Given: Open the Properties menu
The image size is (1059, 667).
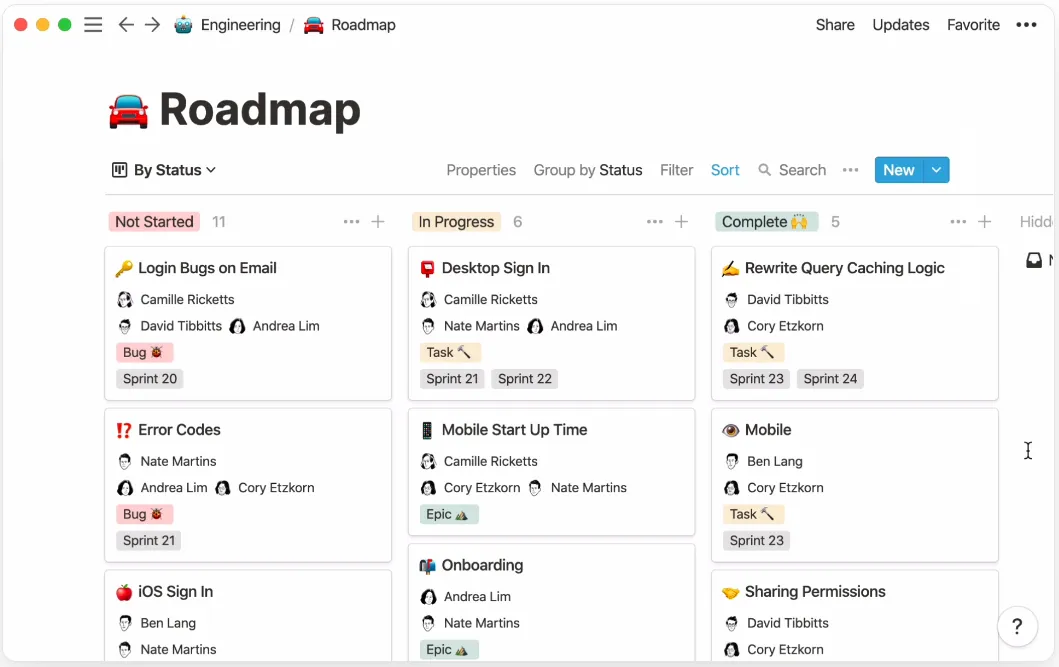Looking at the screenshot, I should pyautogui.click(x=481, y=170).
